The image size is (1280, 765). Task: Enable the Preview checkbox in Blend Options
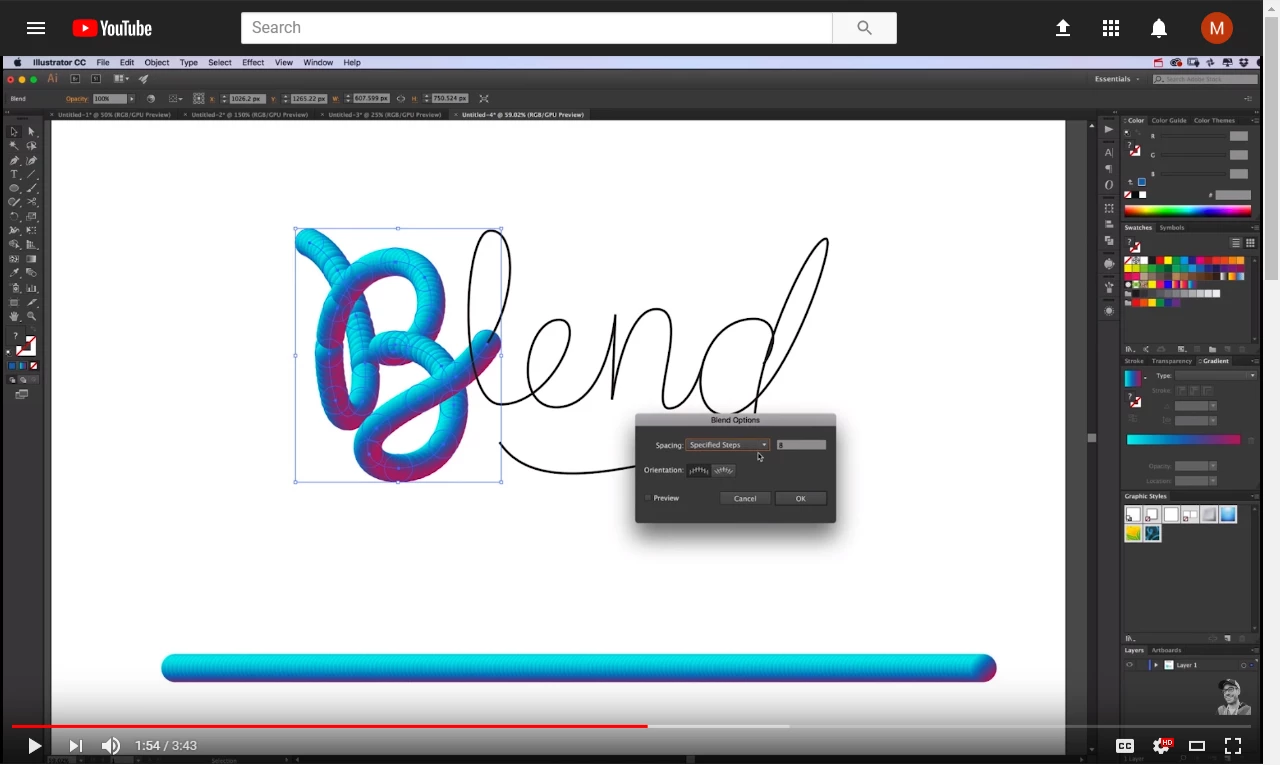coord(648,498)
